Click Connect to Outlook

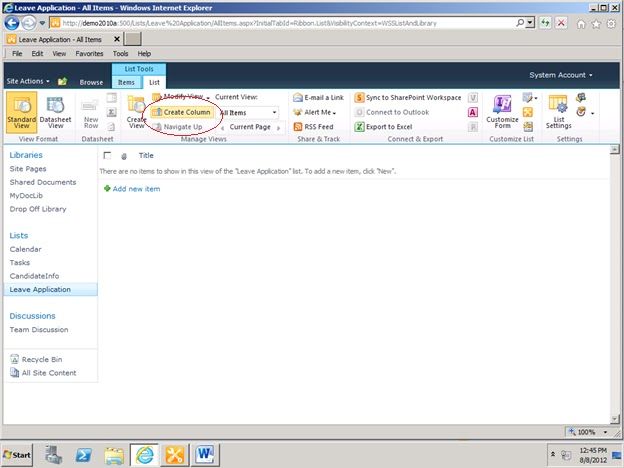[392, 112]
